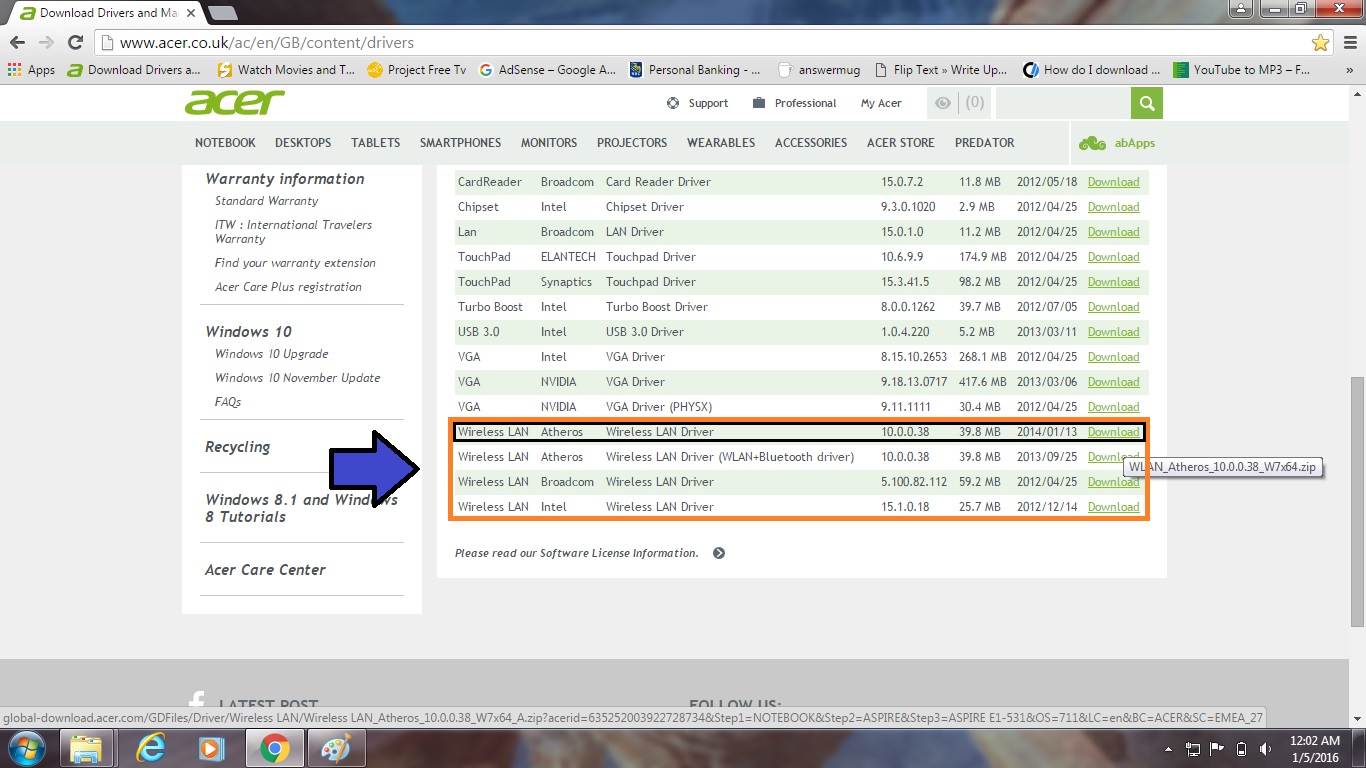Open the Watch Movies bookmark
Image resolution: width=1366 pixels, height=768 pixels.
click(x=286, y=70)
